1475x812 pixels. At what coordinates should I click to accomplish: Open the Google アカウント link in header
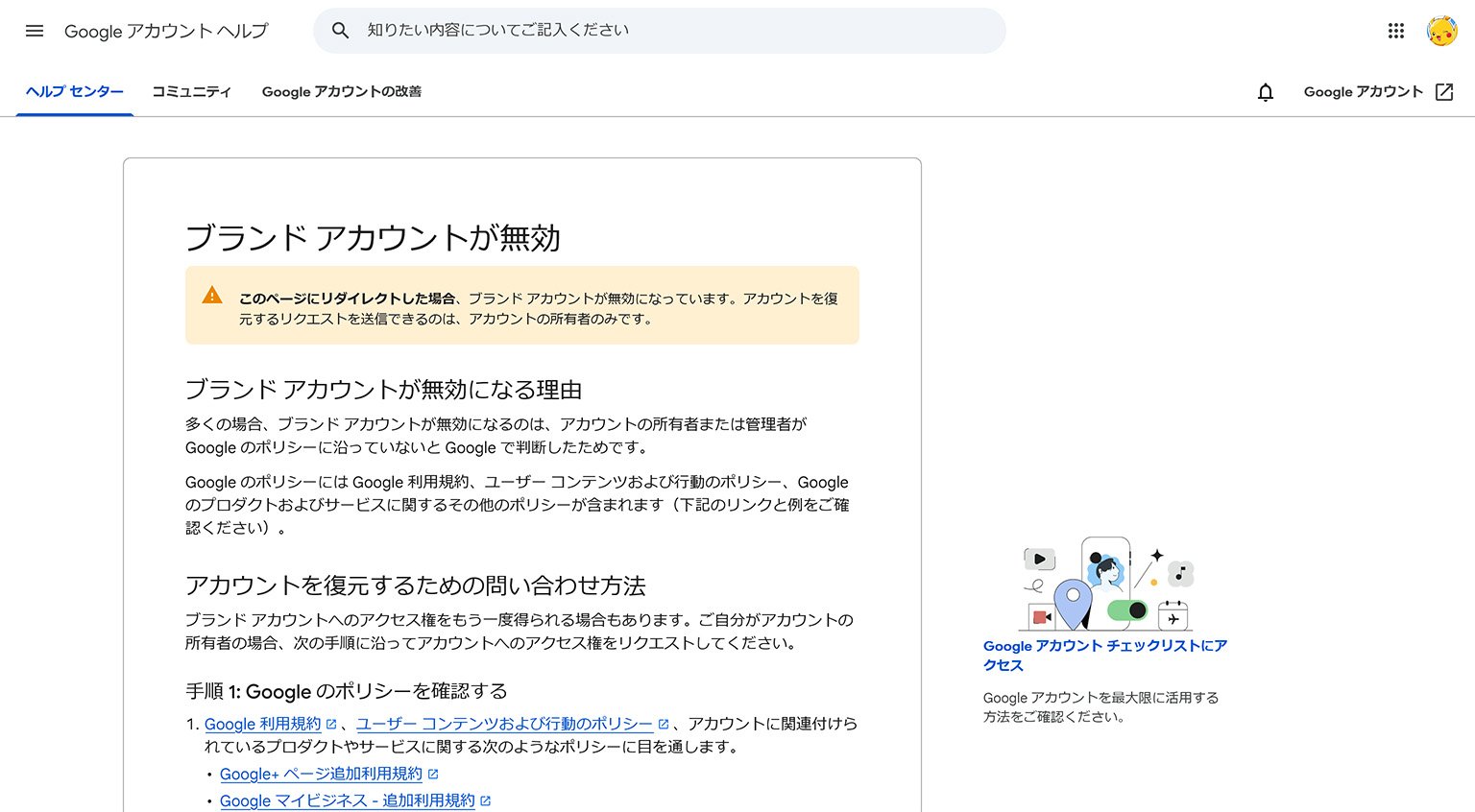(1363, 92)
